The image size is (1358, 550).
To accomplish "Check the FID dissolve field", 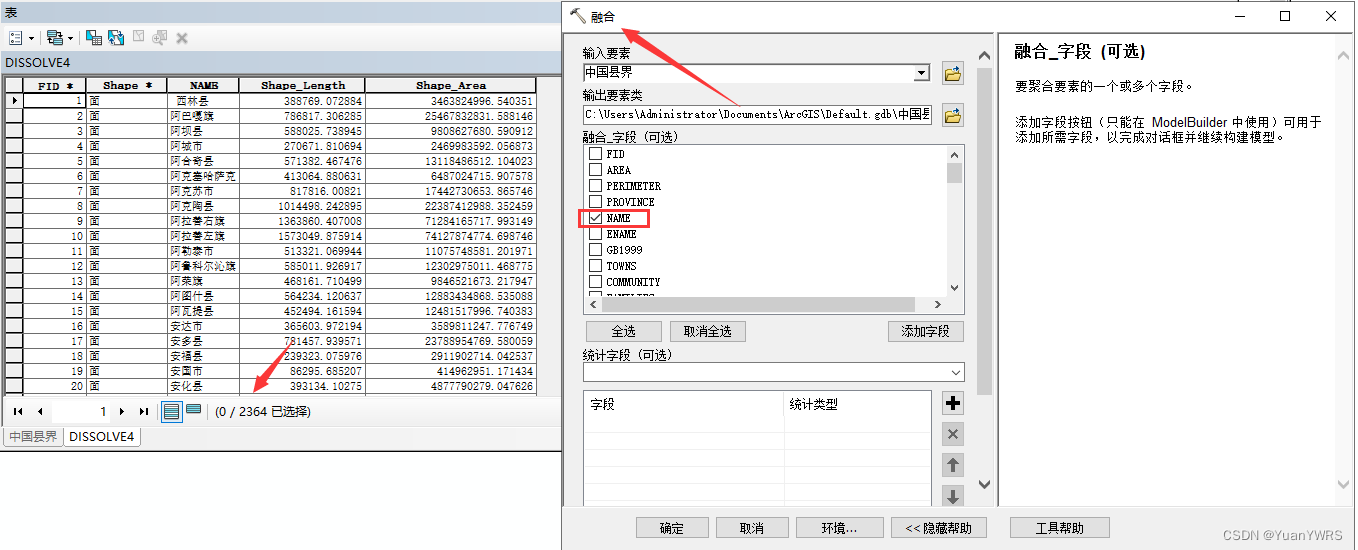I will [x=596, y=154].
